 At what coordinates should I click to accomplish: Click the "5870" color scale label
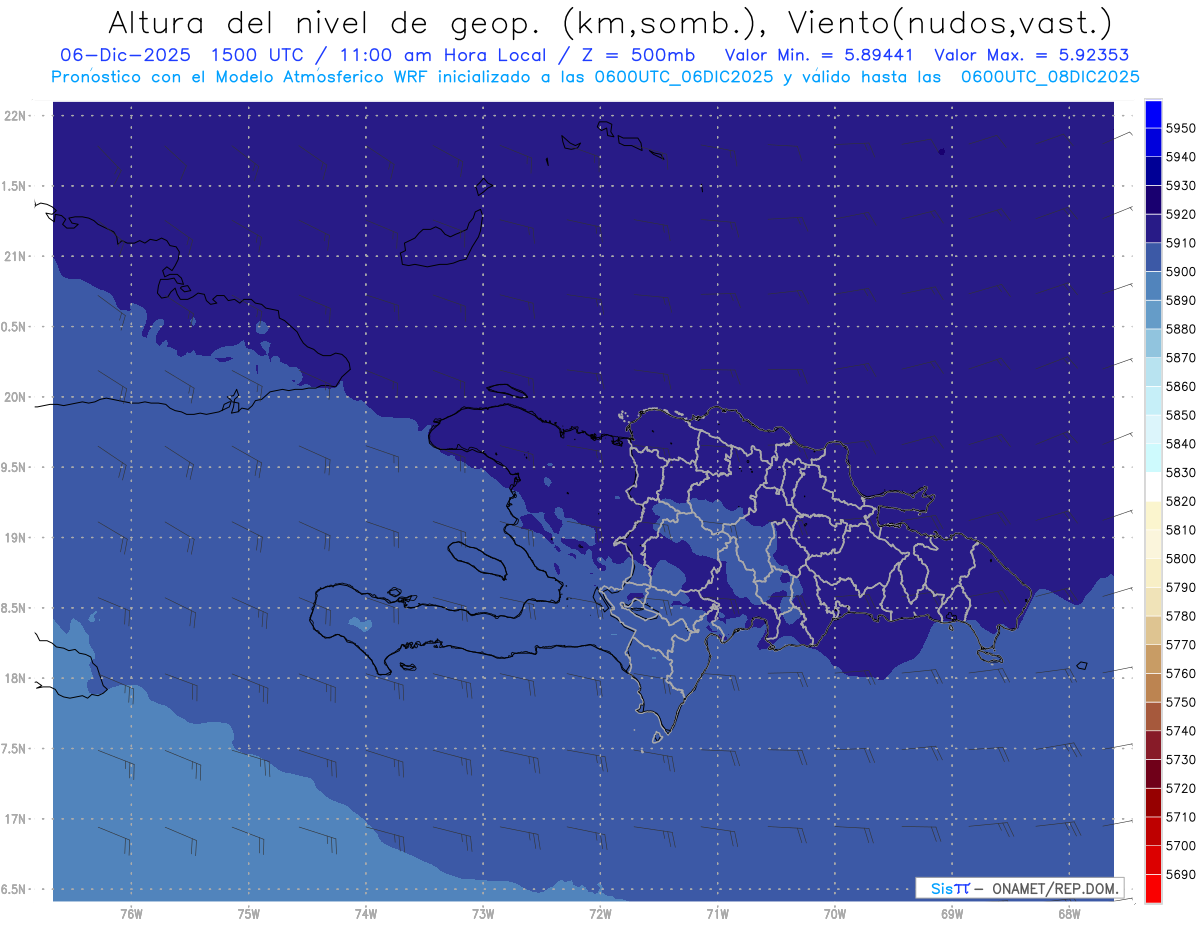tap(1180, 358)
